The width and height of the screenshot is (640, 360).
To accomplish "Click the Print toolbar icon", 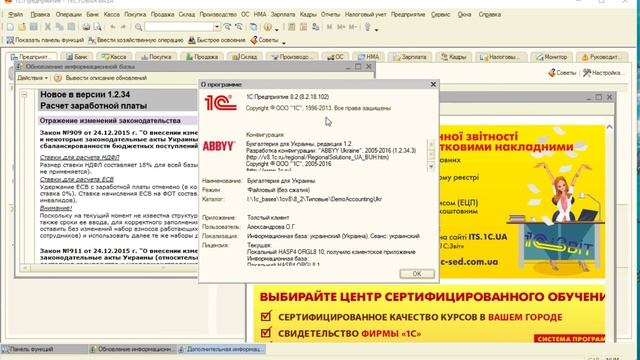I will (x=86, y=27).
